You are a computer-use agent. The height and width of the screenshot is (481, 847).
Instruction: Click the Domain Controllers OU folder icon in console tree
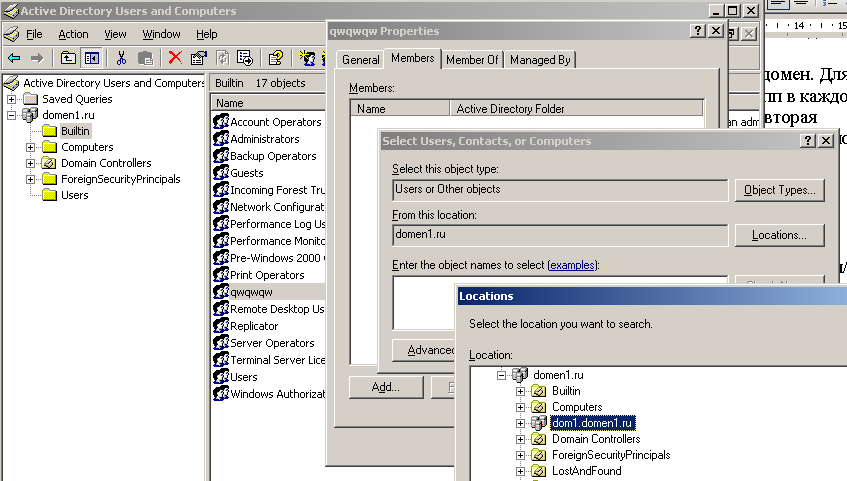coord(49,163)
